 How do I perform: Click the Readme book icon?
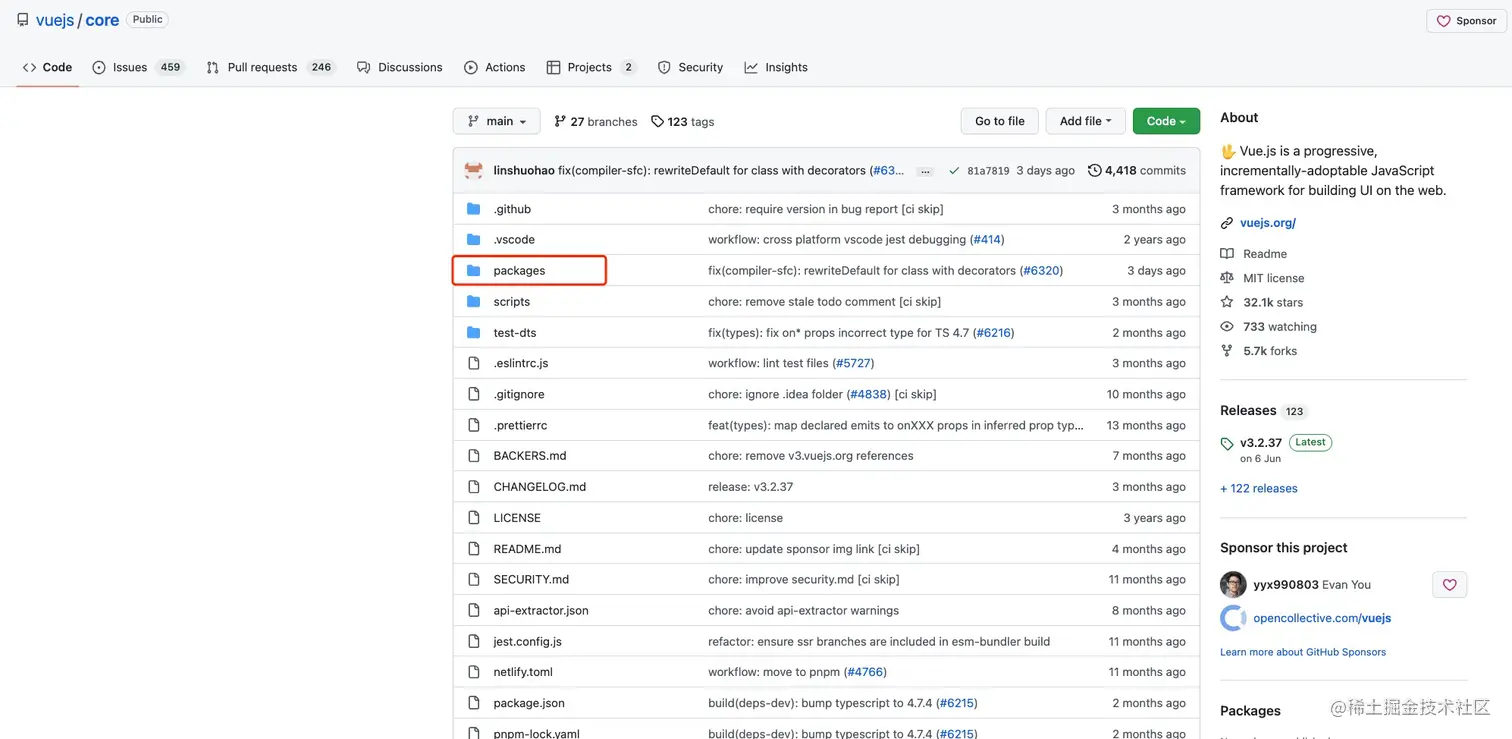click(x=1227, y=254)
